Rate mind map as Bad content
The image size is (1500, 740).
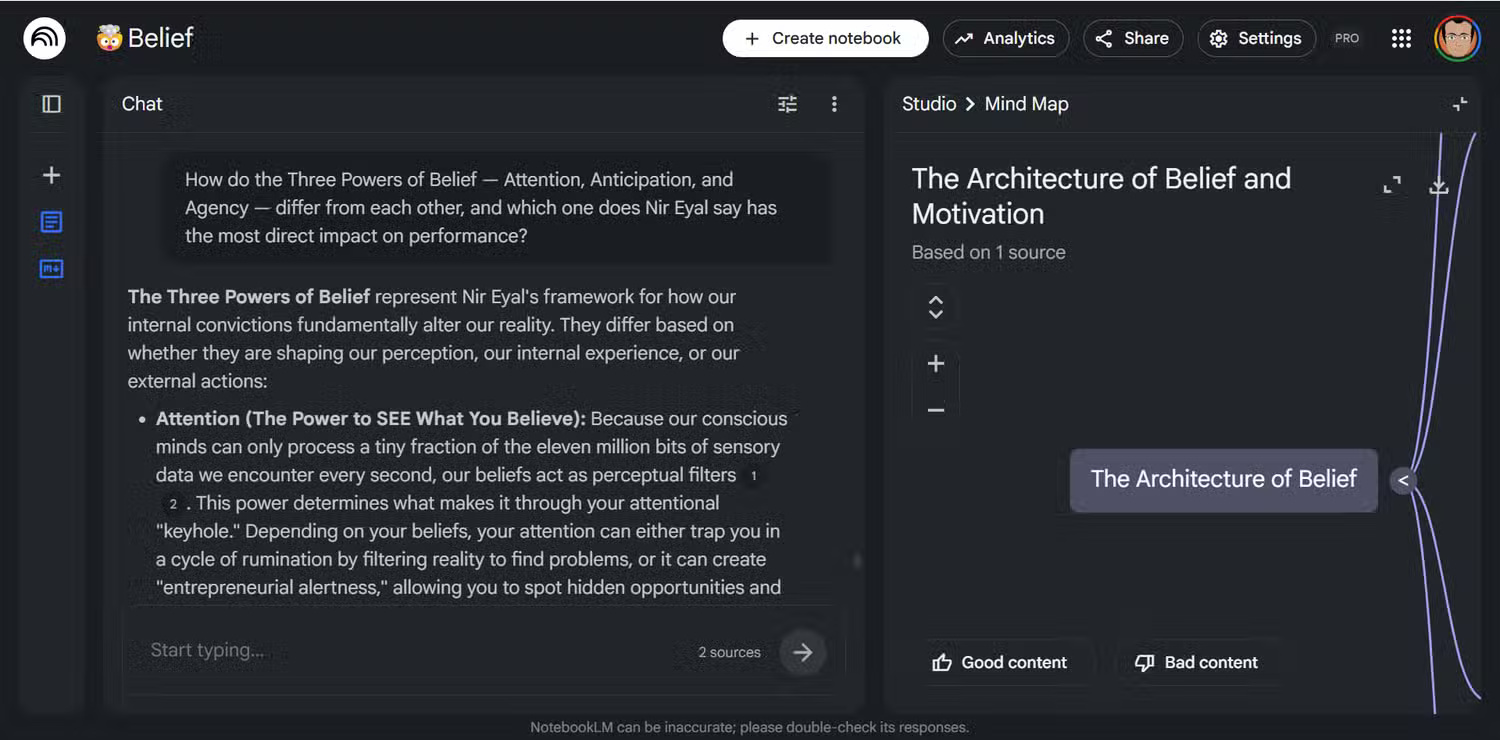pyautogui.click(x=1196, y=663)
